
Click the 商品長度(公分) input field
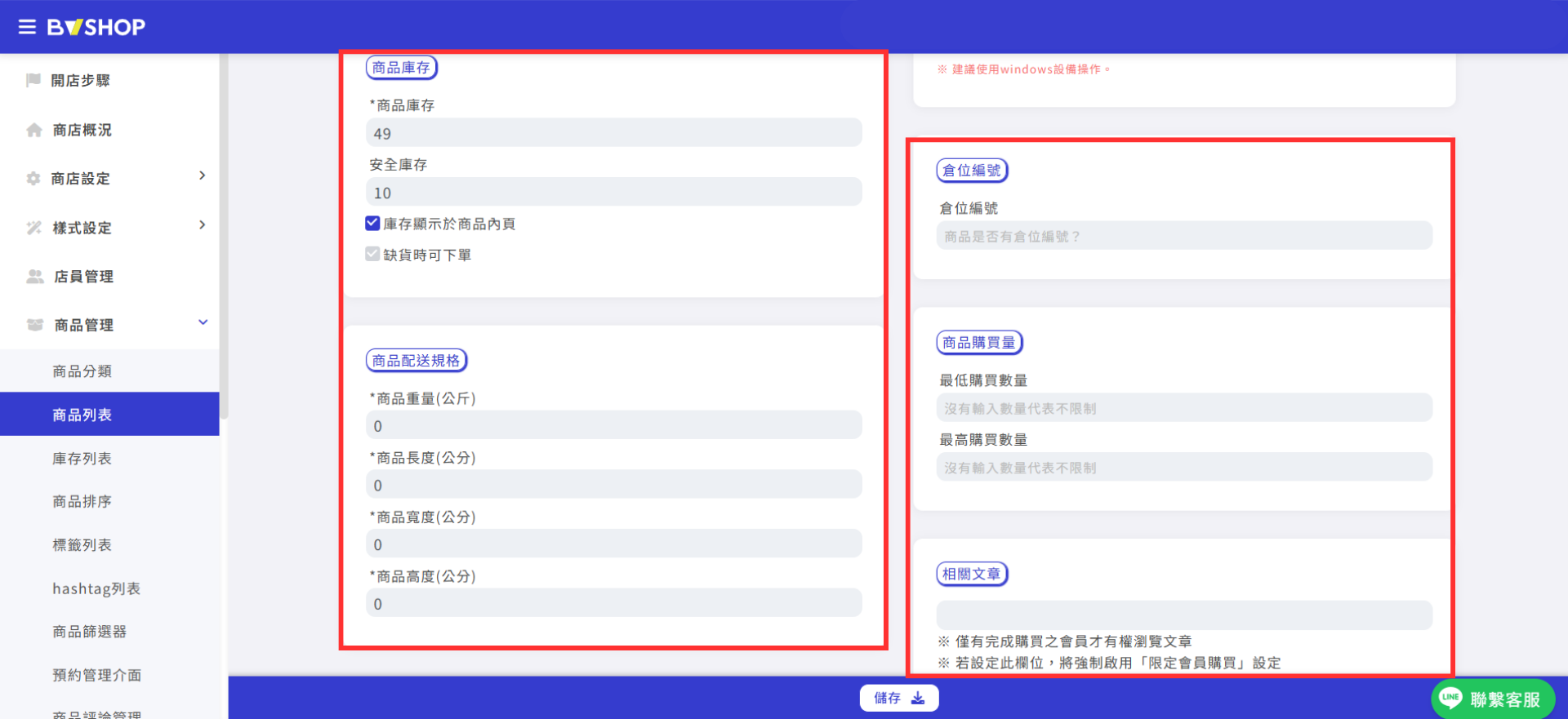point(614,484)
